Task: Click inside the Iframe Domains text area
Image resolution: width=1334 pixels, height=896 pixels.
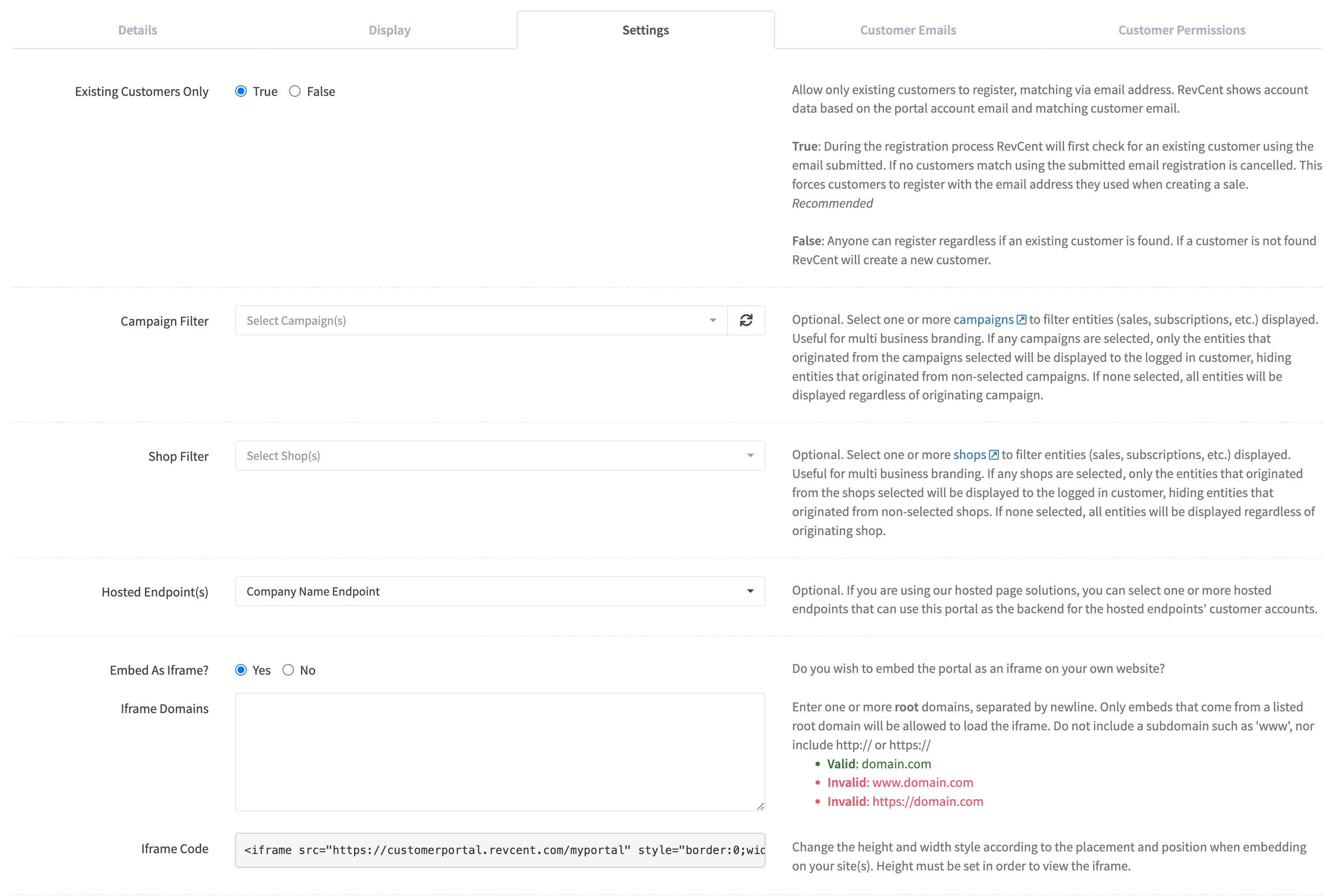Action: tap(500, 752)
